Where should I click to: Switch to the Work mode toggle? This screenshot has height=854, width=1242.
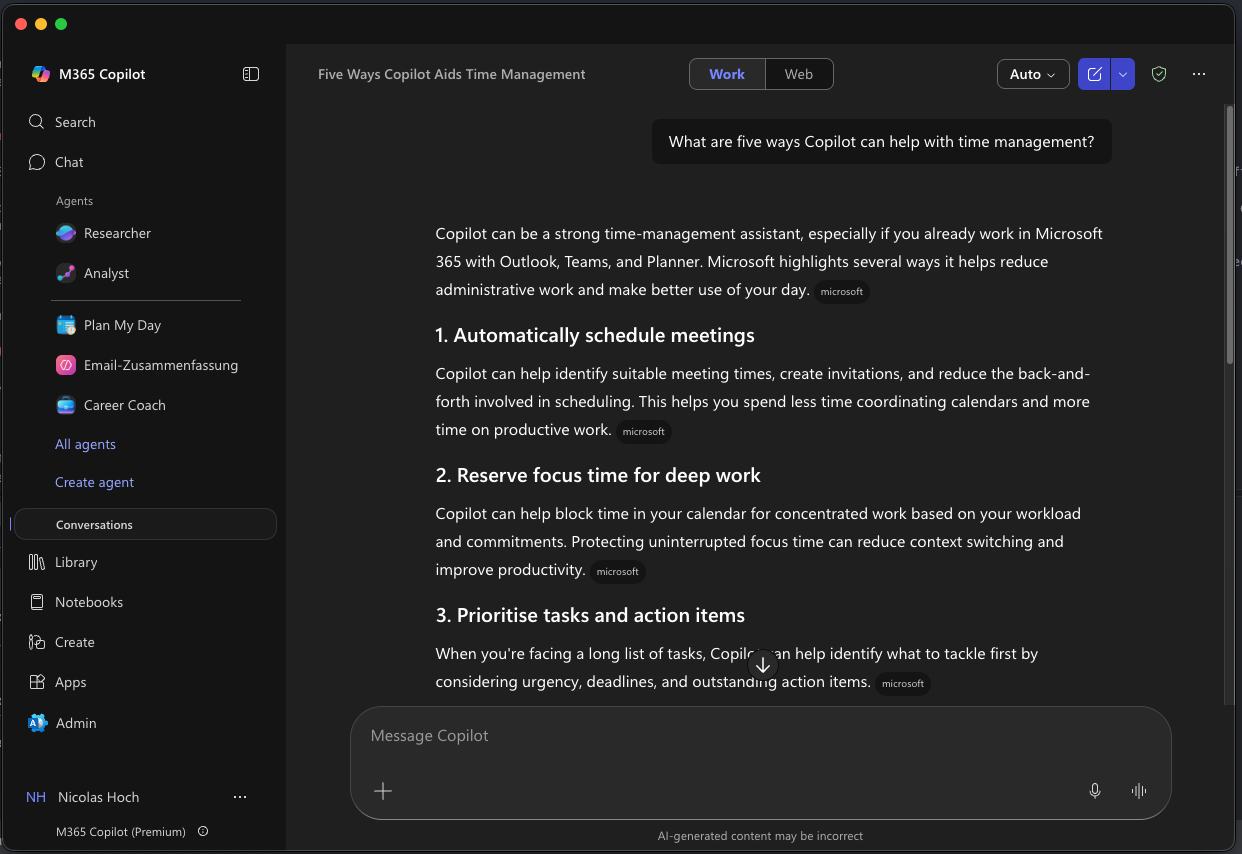tap(727, 74)
